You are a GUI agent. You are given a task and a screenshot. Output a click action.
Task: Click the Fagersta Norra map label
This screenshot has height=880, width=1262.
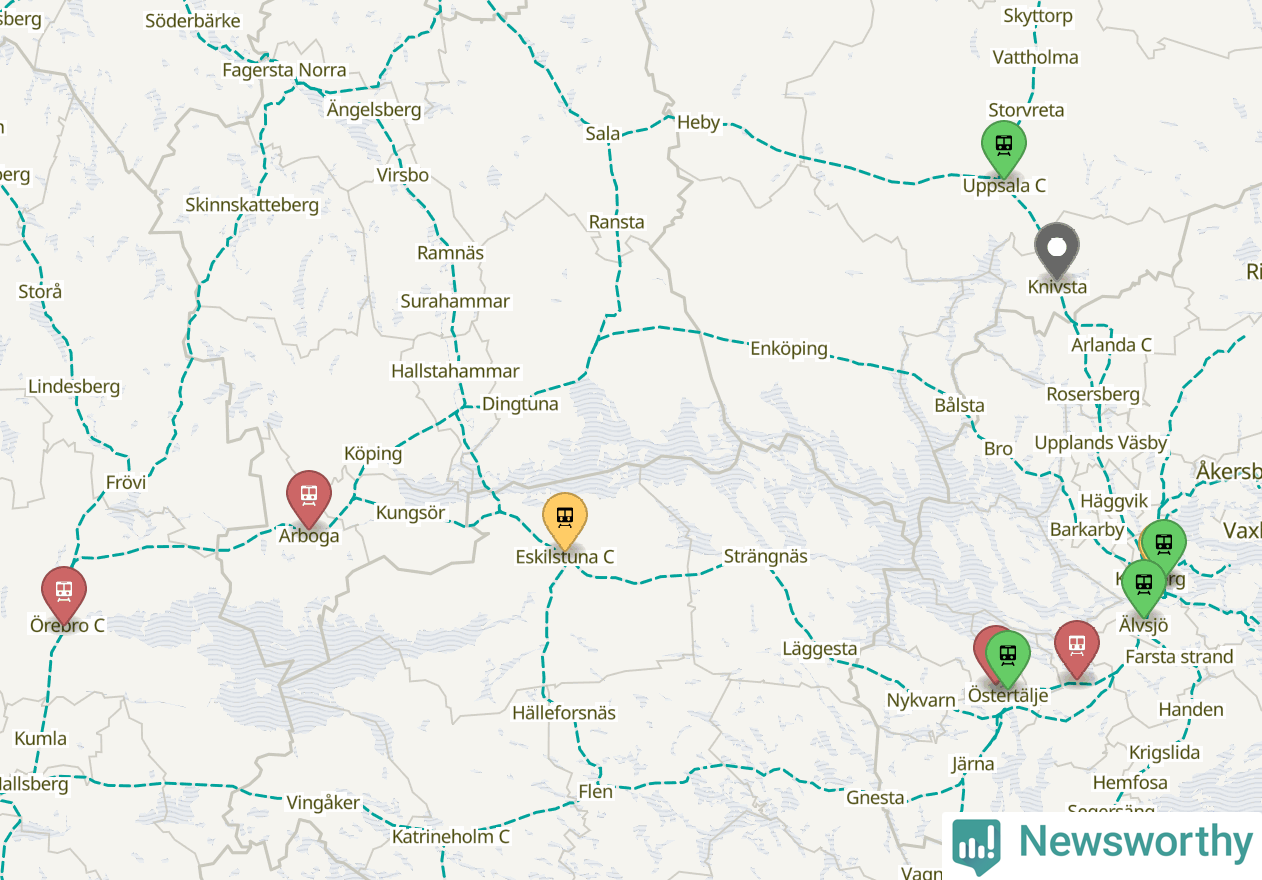(x=285, y=70)
